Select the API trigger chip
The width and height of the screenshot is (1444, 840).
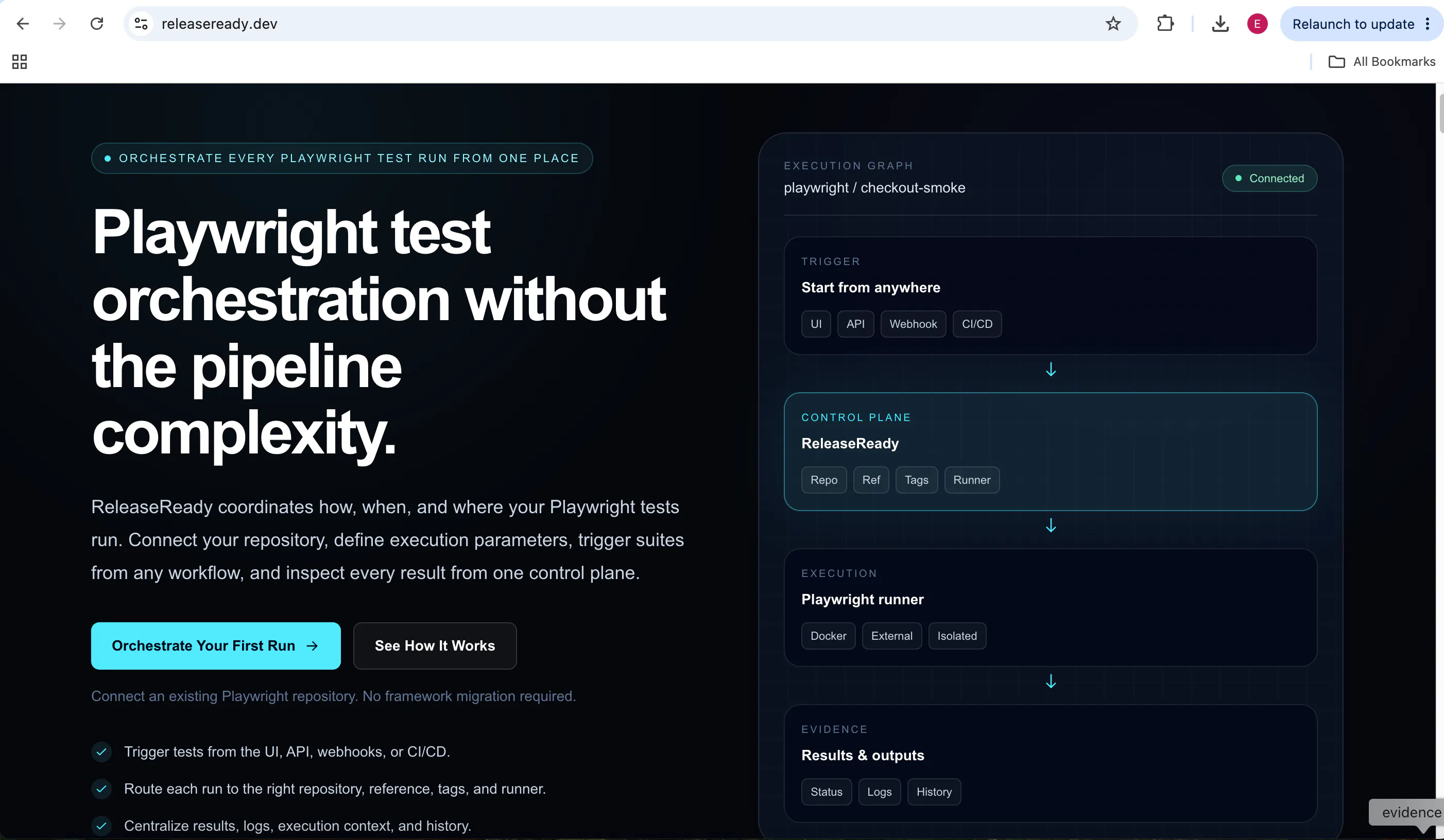855,324
